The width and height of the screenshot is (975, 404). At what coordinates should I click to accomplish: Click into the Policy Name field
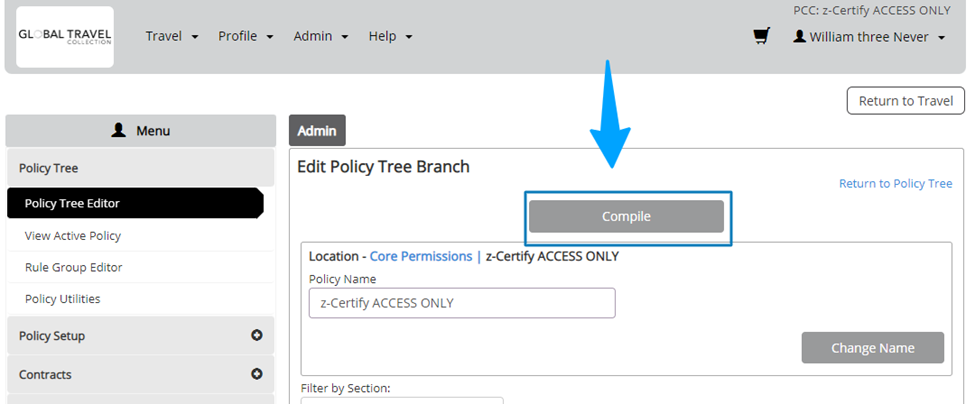tap(462, 303)
